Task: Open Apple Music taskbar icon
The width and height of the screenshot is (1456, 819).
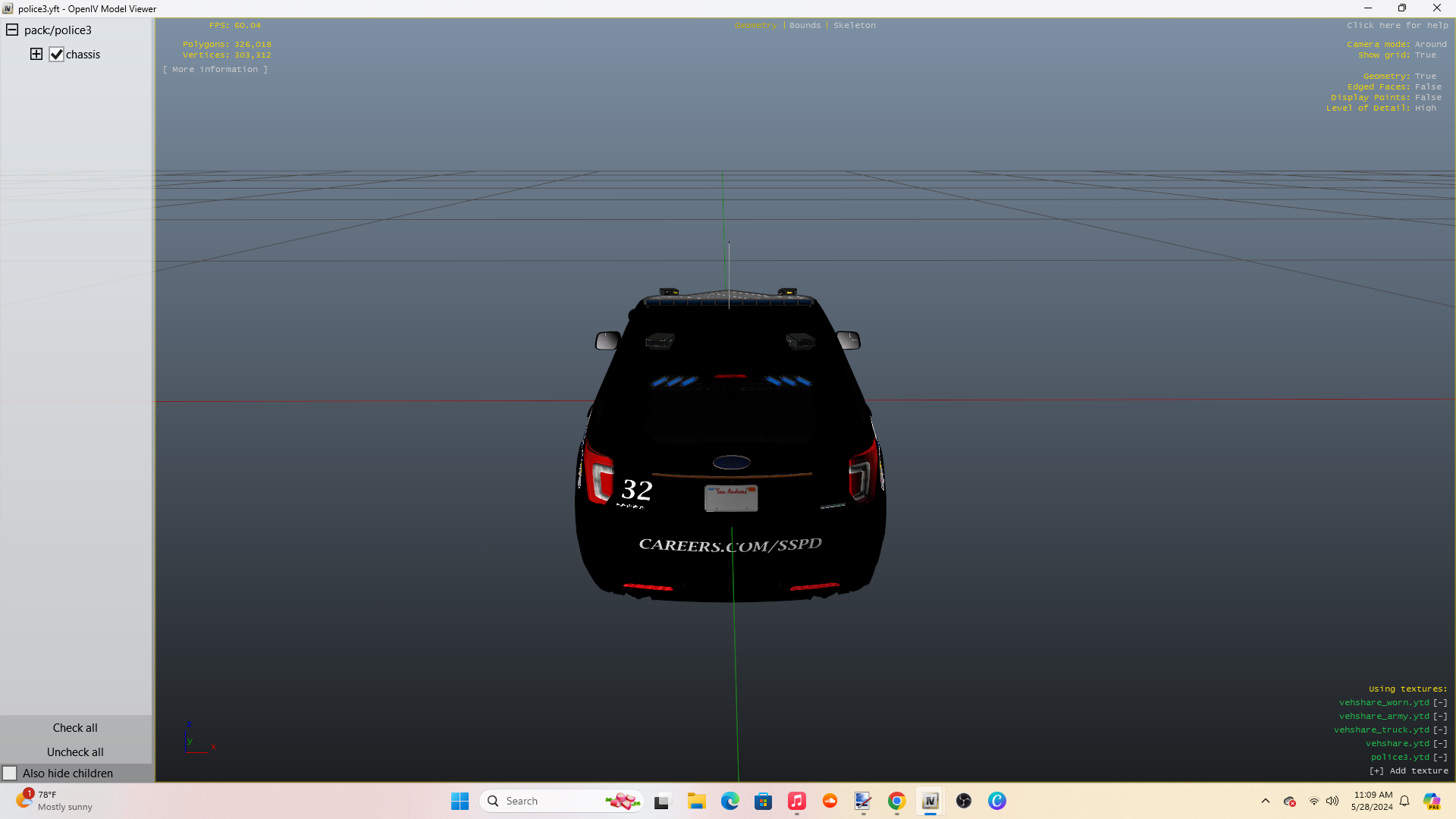Action: (x=796, y=801)
